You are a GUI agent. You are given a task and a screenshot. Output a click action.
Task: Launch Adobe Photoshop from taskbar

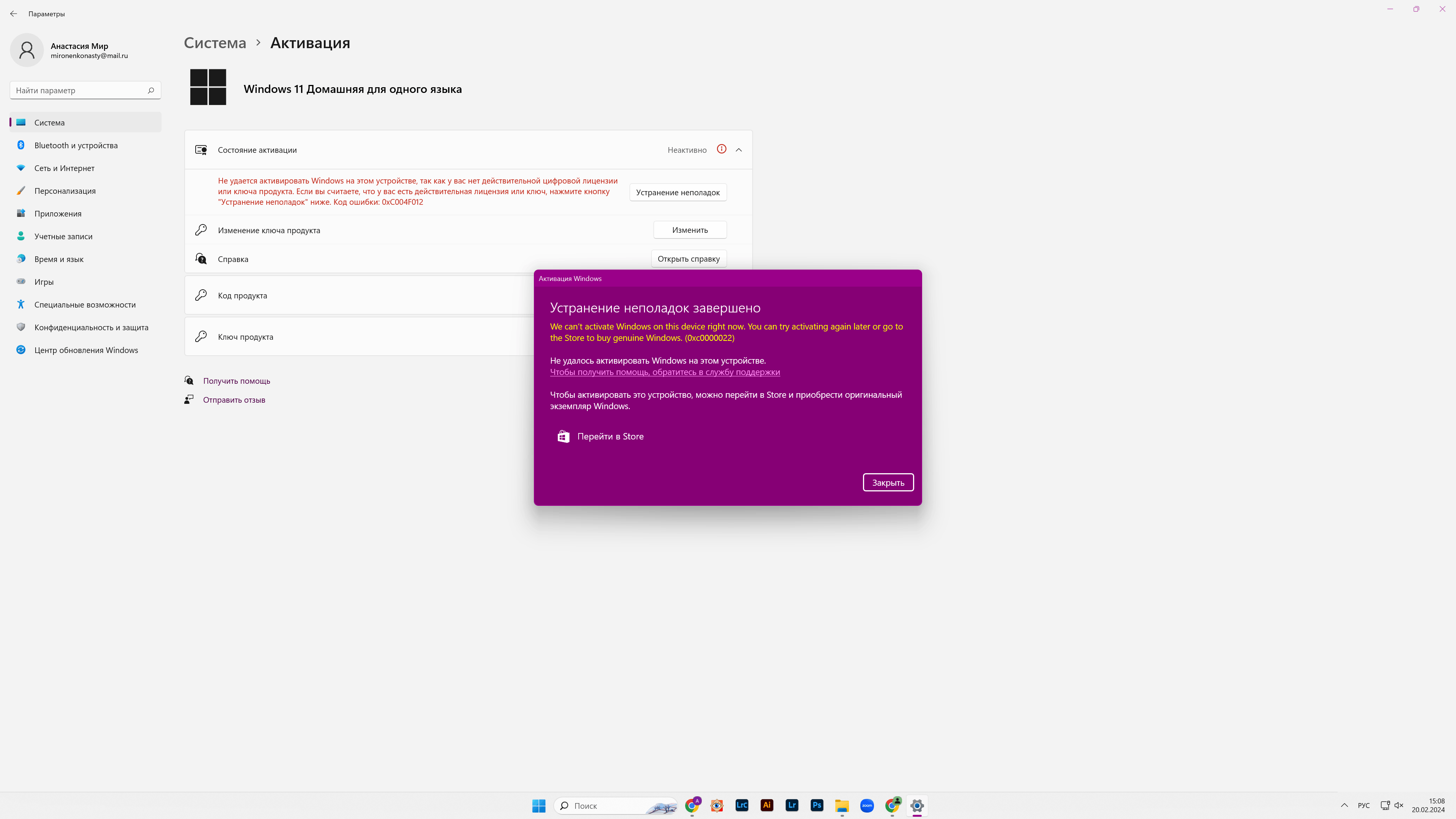coord(817,805)
